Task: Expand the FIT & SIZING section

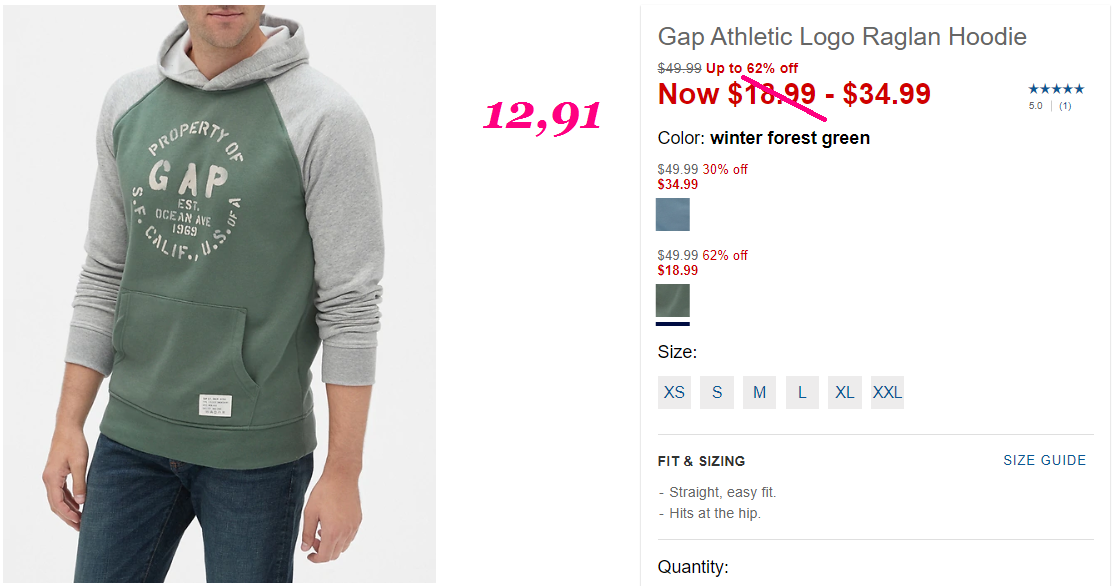Action: (x=701, y=461)
